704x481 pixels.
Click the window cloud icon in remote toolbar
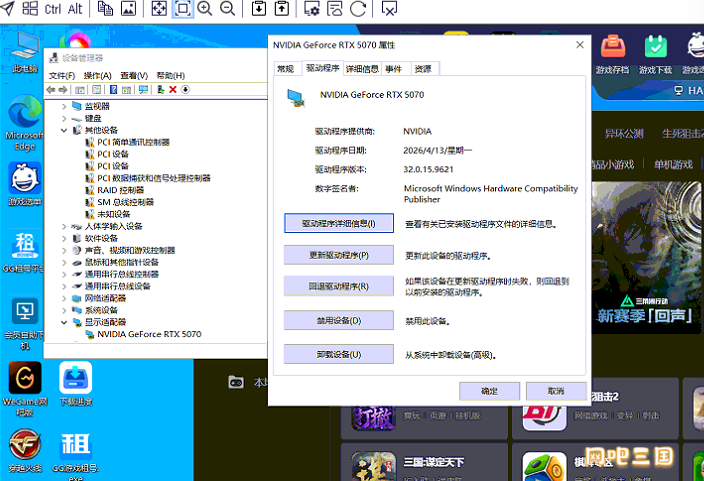point(334,9)
